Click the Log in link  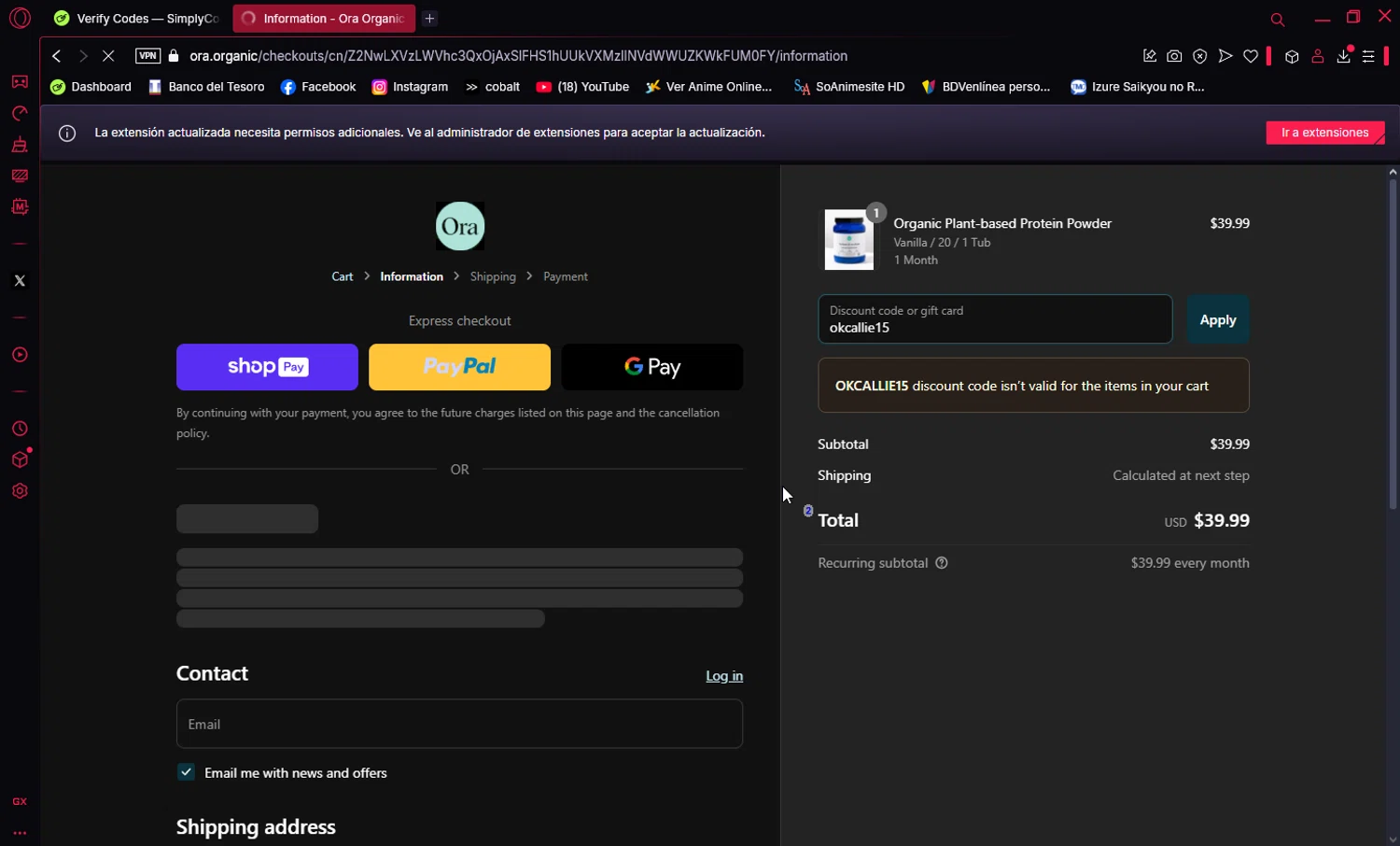click(x=724, y=676)
